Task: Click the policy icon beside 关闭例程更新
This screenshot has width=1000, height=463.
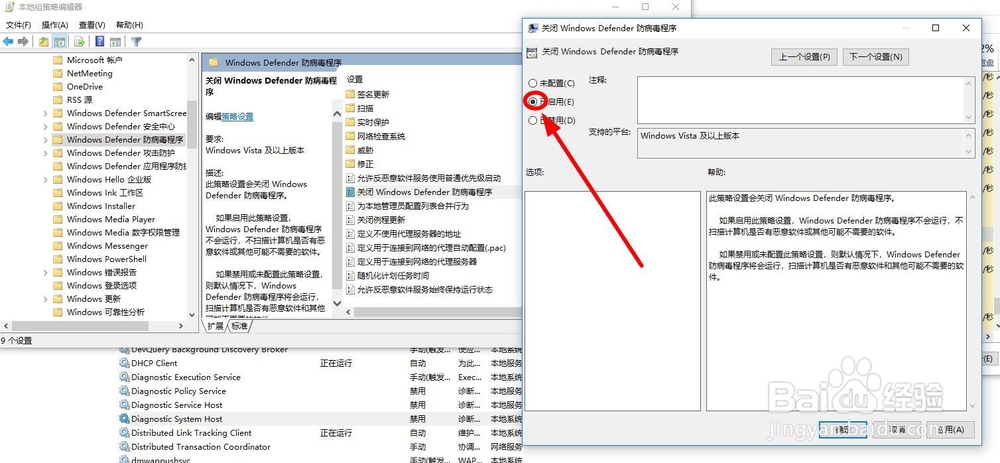Action: tap(350, 219)
